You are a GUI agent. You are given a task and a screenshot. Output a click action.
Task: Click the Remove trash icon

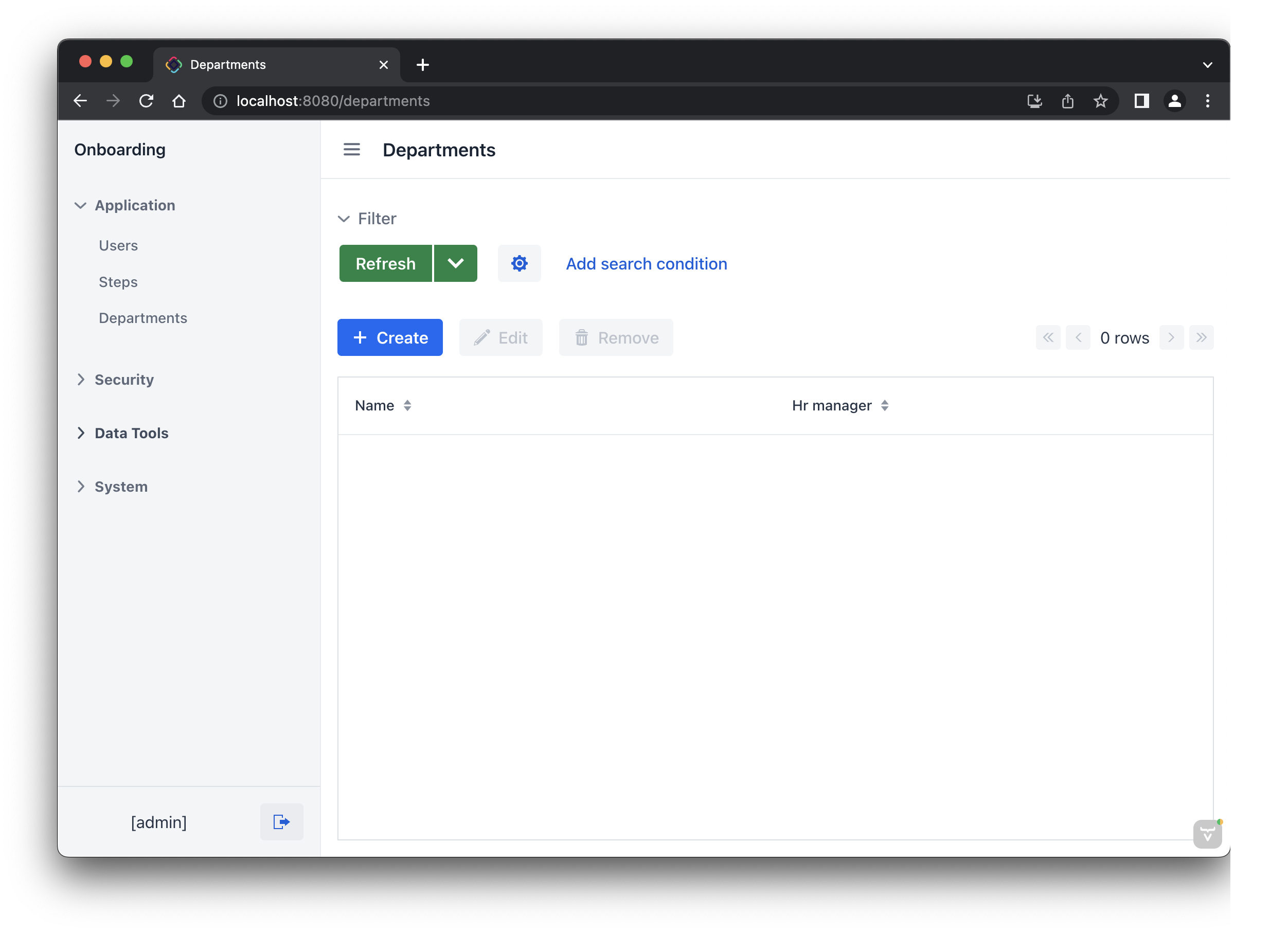click(581, 338)
